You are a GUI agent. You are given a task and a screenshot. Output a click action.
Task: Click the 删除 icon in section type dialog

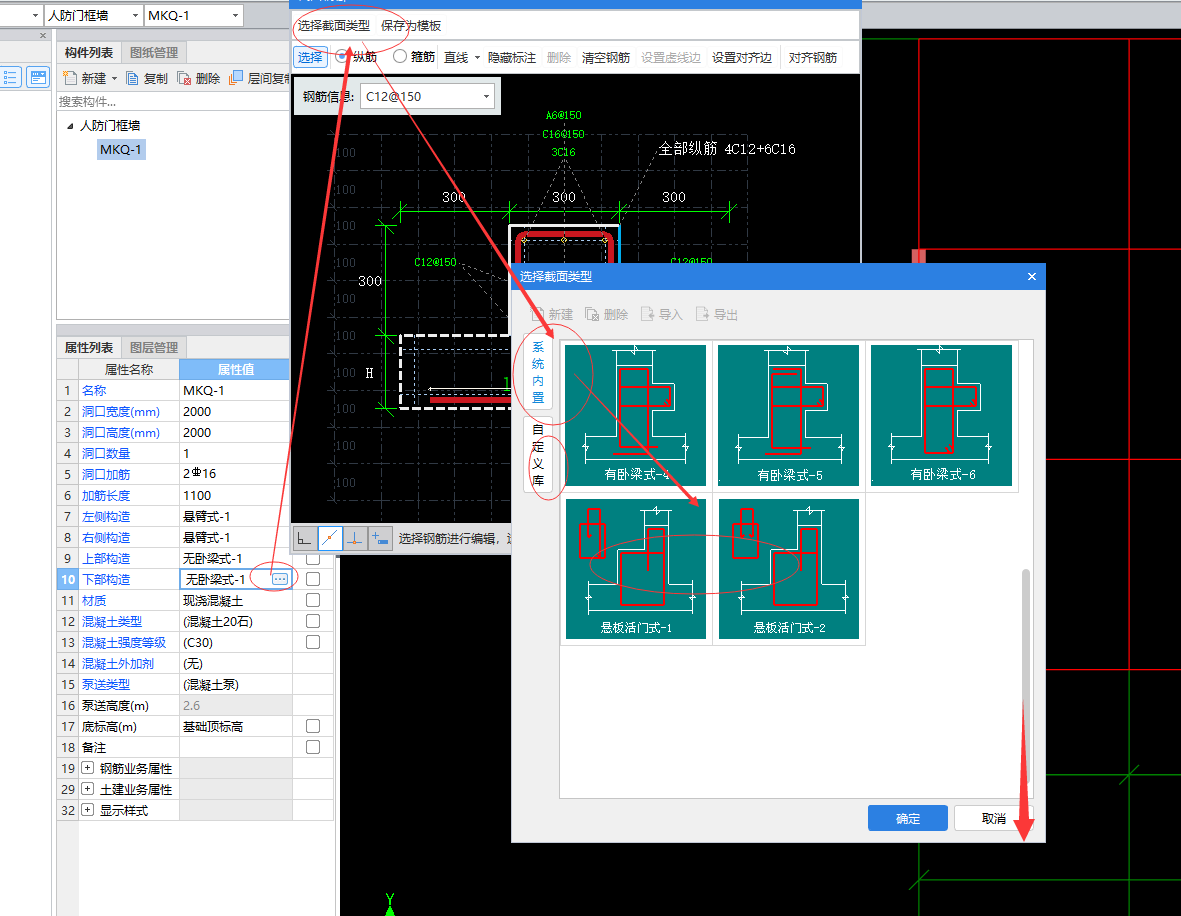click(x=593, y=314)
